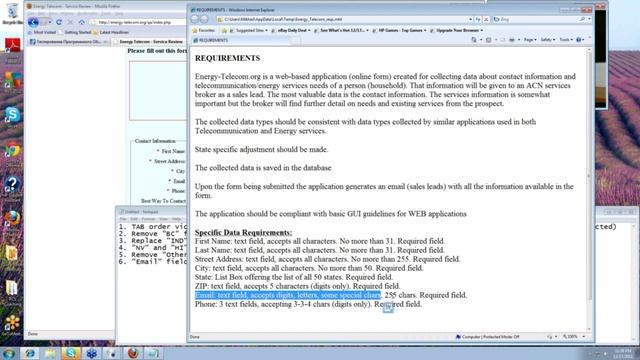Image resolution: width=640 pixels, height=360 pixels.
Task: Click the Skype taskbar icon
Action: [71, 353]
